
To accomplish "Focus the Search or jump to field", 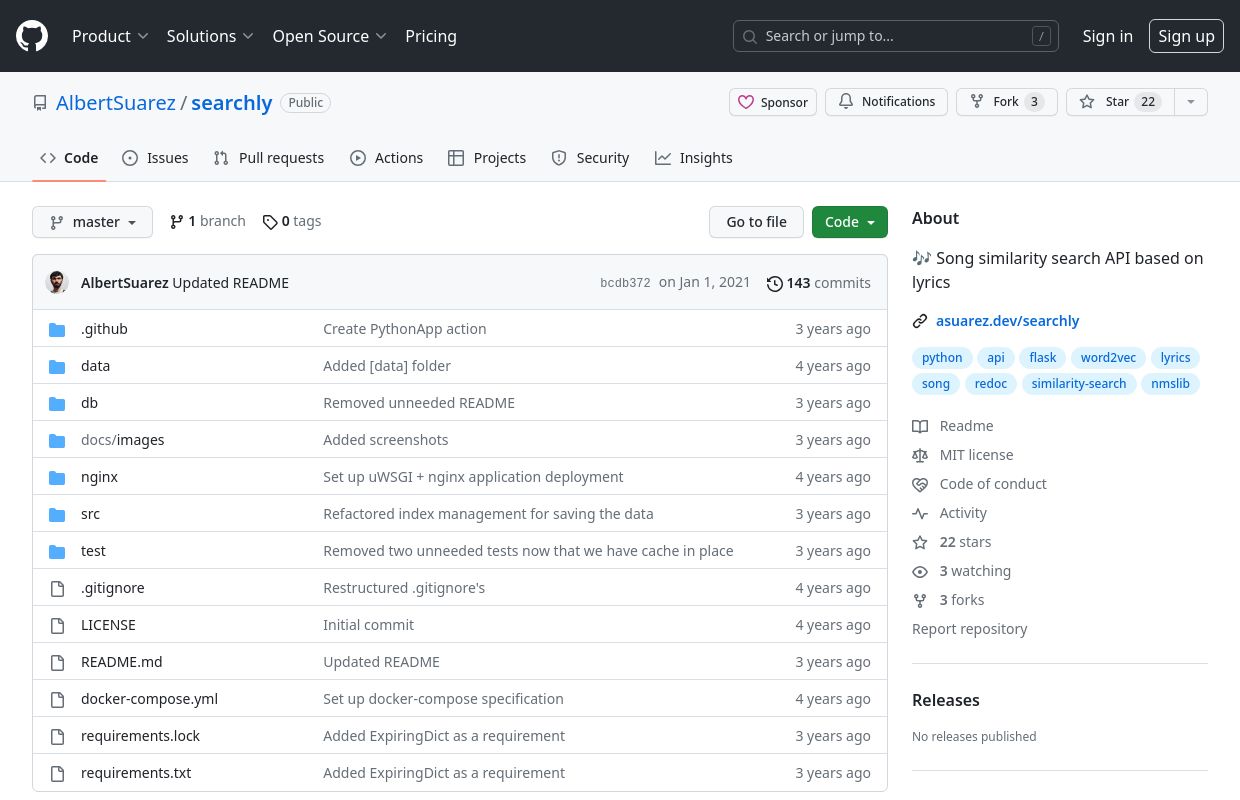I will click(x=896, y=36).
